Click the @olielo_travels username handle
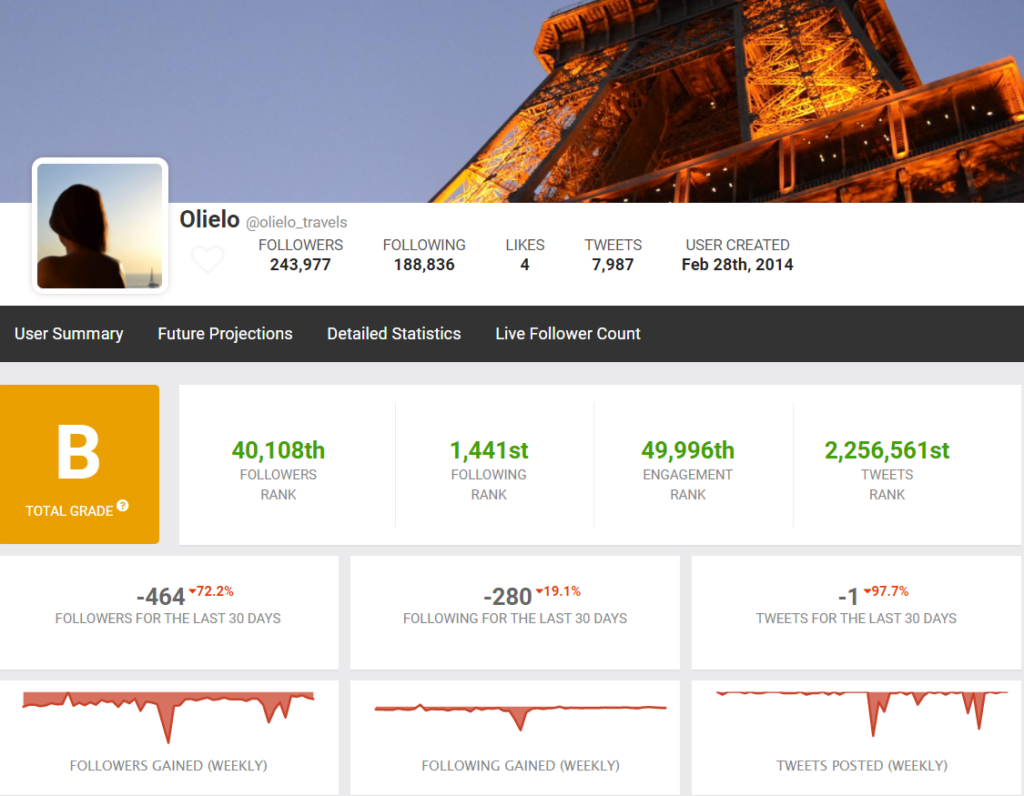This screenshot has width=1024, height=796. [297, 222]
